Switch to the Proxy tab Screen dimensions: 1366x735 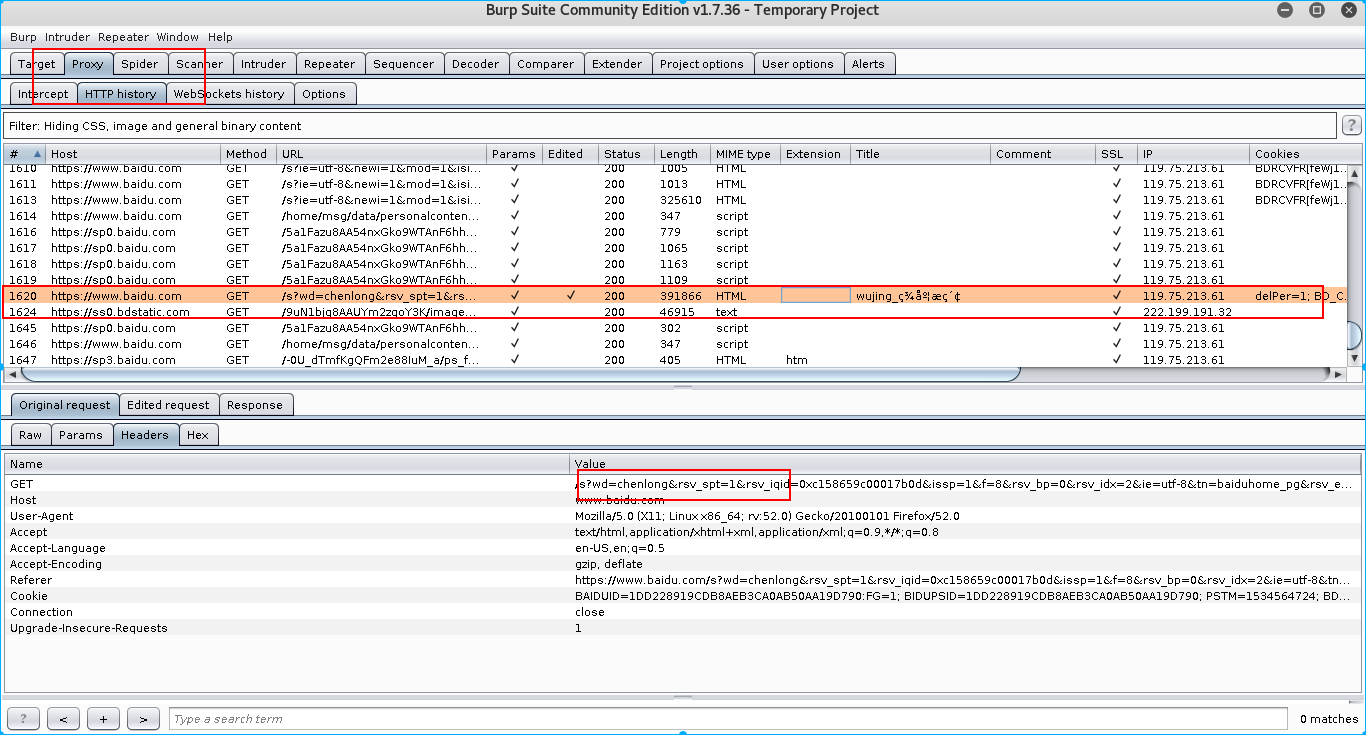pyautogui.click(x=88, y=64)
